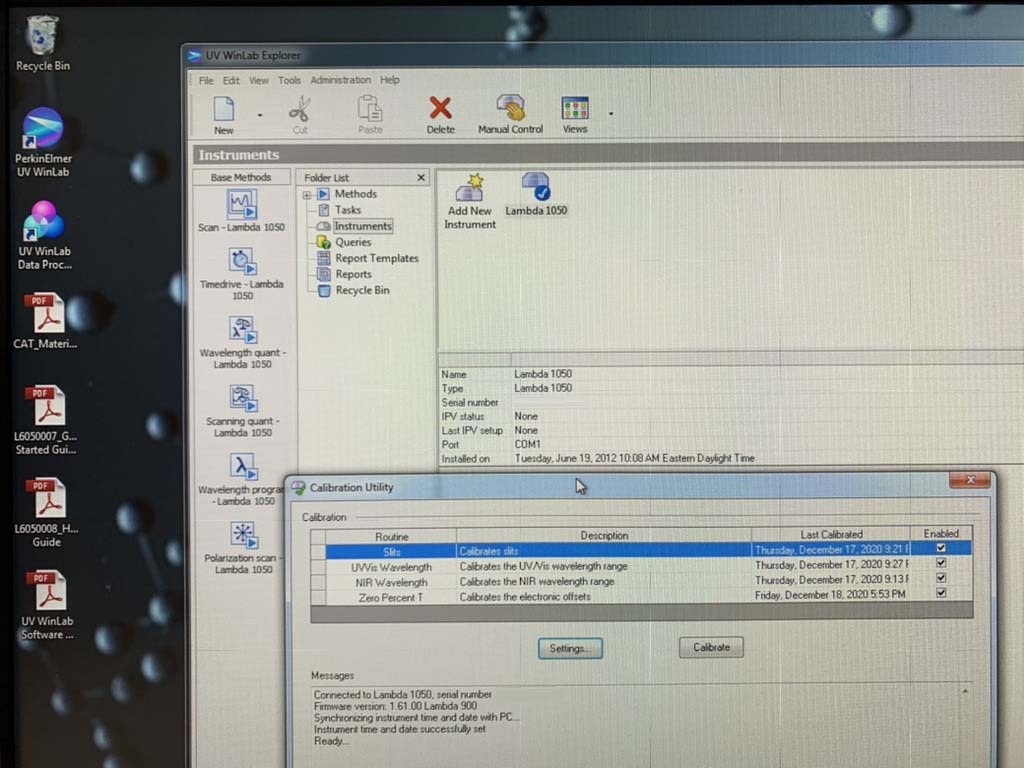Image resolution: width=1024 pixels, height=768 pixels.
Task: Select Wavelength quant - Lambda 1050 method
Action: click(x=242, y=343)
